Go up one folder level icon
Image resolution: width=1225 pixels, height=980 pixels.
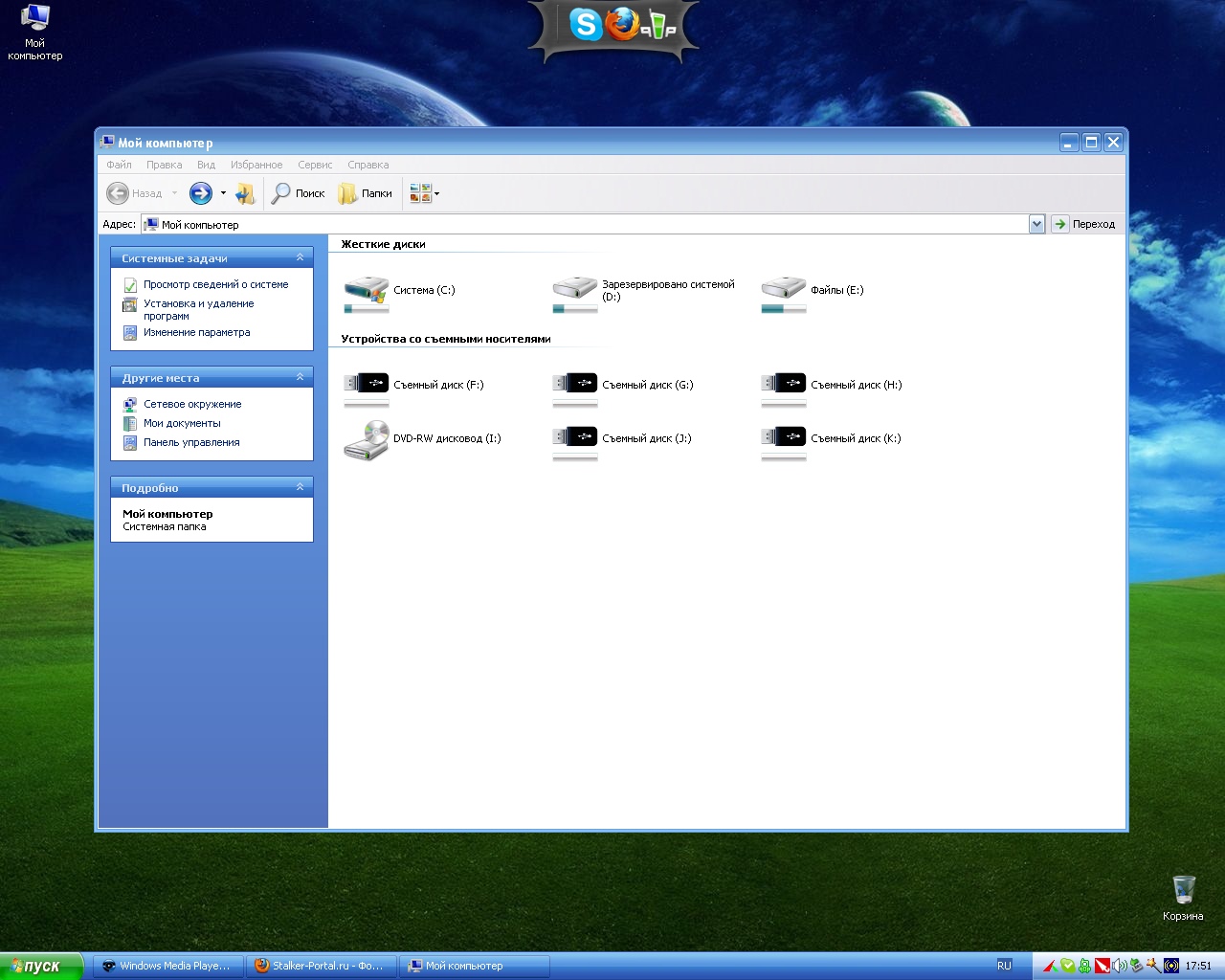245,193
